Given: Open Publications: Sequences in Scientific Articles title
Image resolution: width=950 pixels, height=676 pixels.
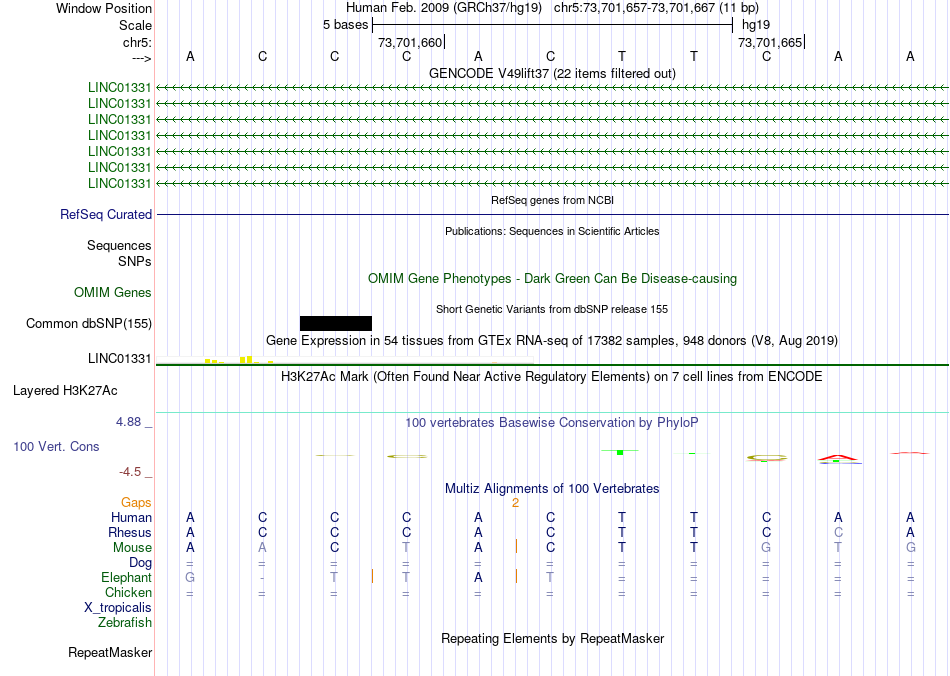Looking at the screenshot, I should tap(552, 231).
